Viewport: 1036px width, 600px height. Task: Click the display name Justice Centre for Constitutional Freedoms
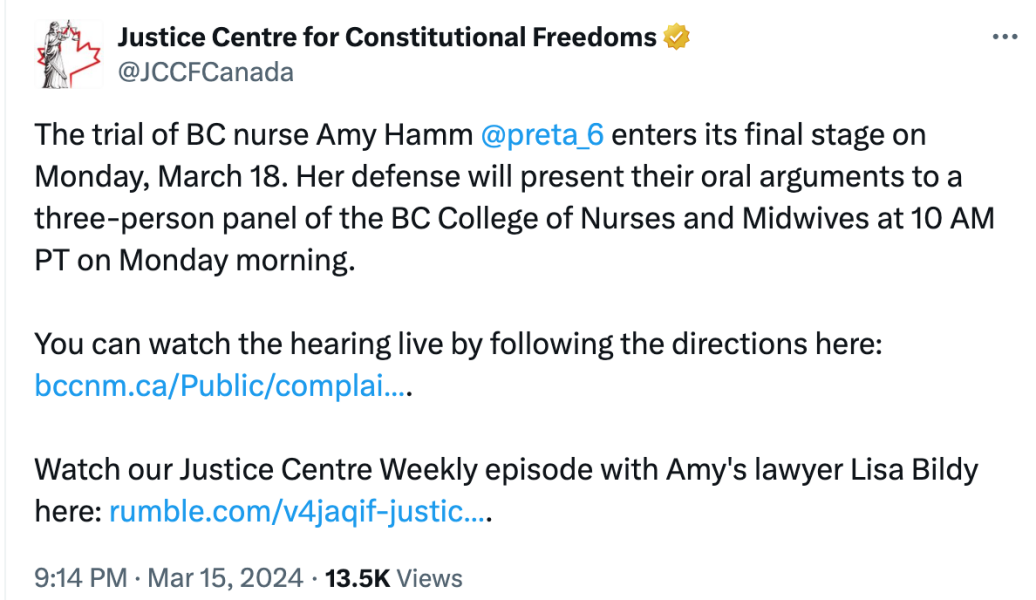[380, 35]
